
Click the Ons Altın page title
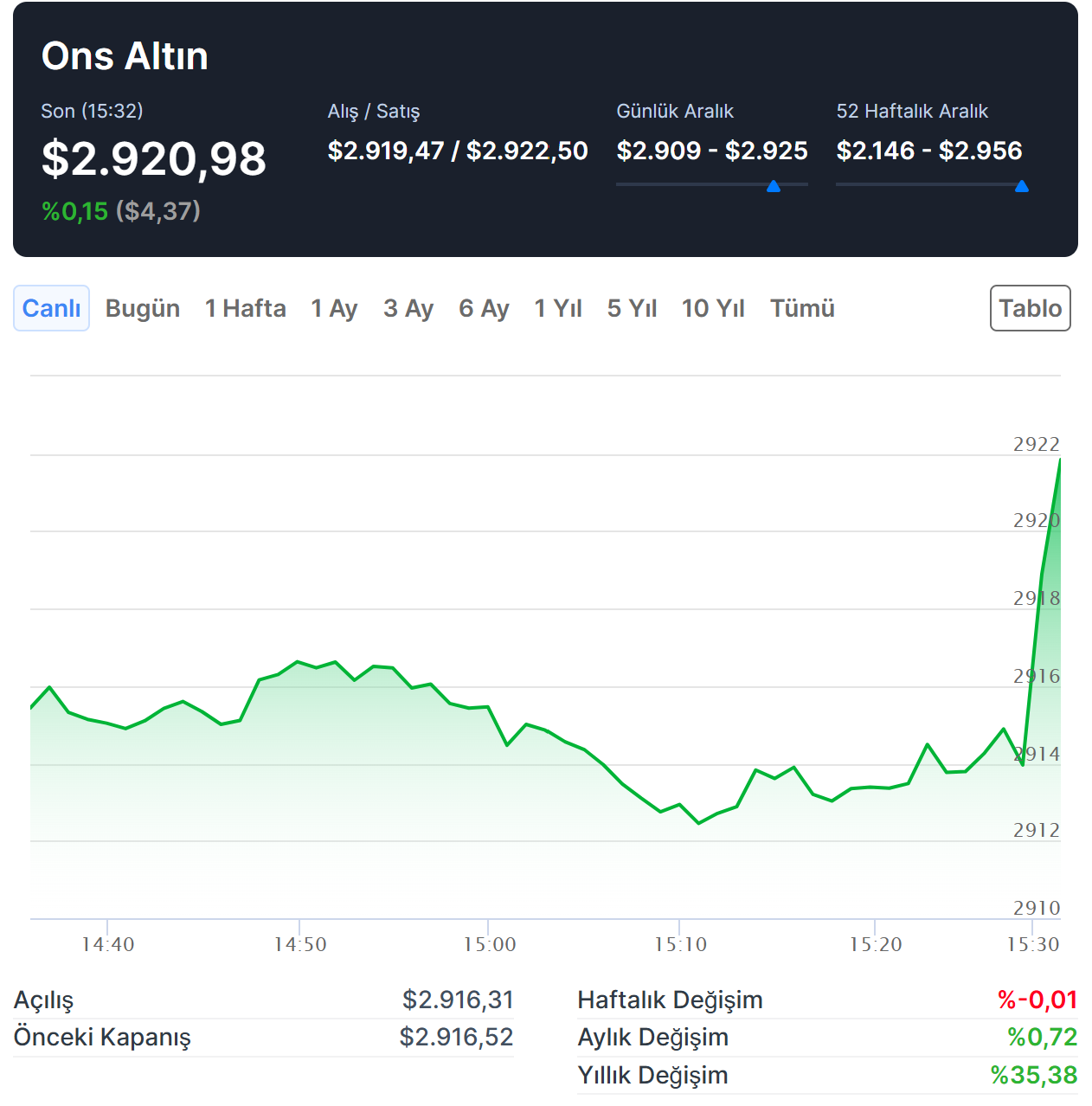point(125,56)
